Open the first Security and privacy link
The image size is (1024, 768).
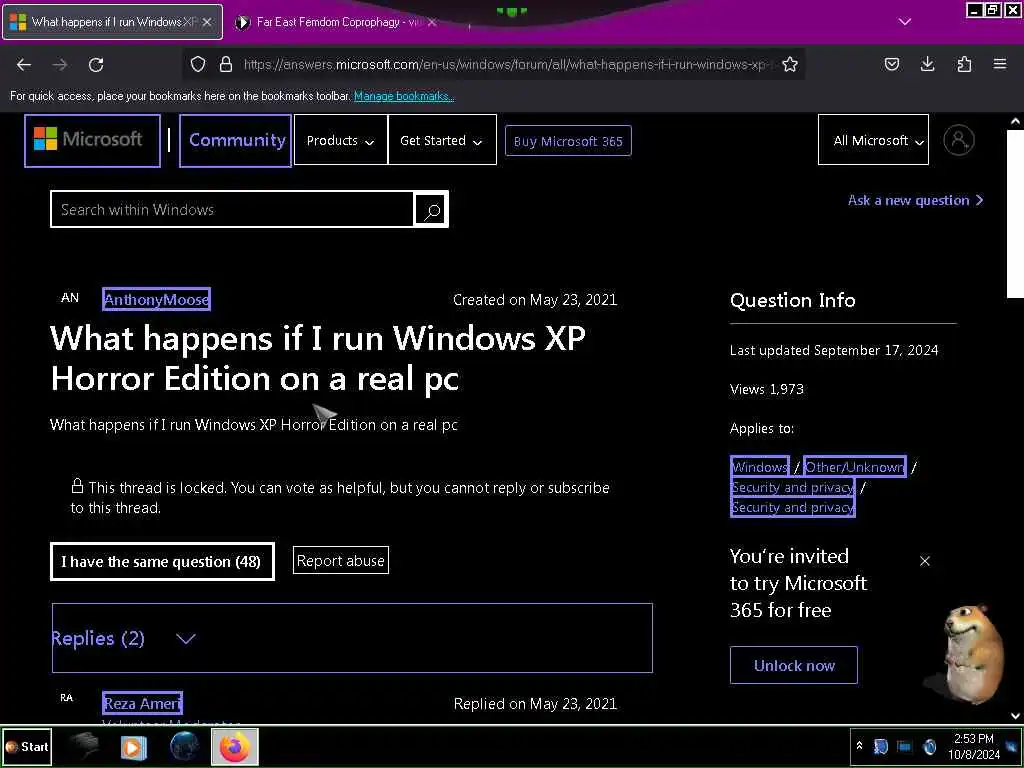point(793,487)
